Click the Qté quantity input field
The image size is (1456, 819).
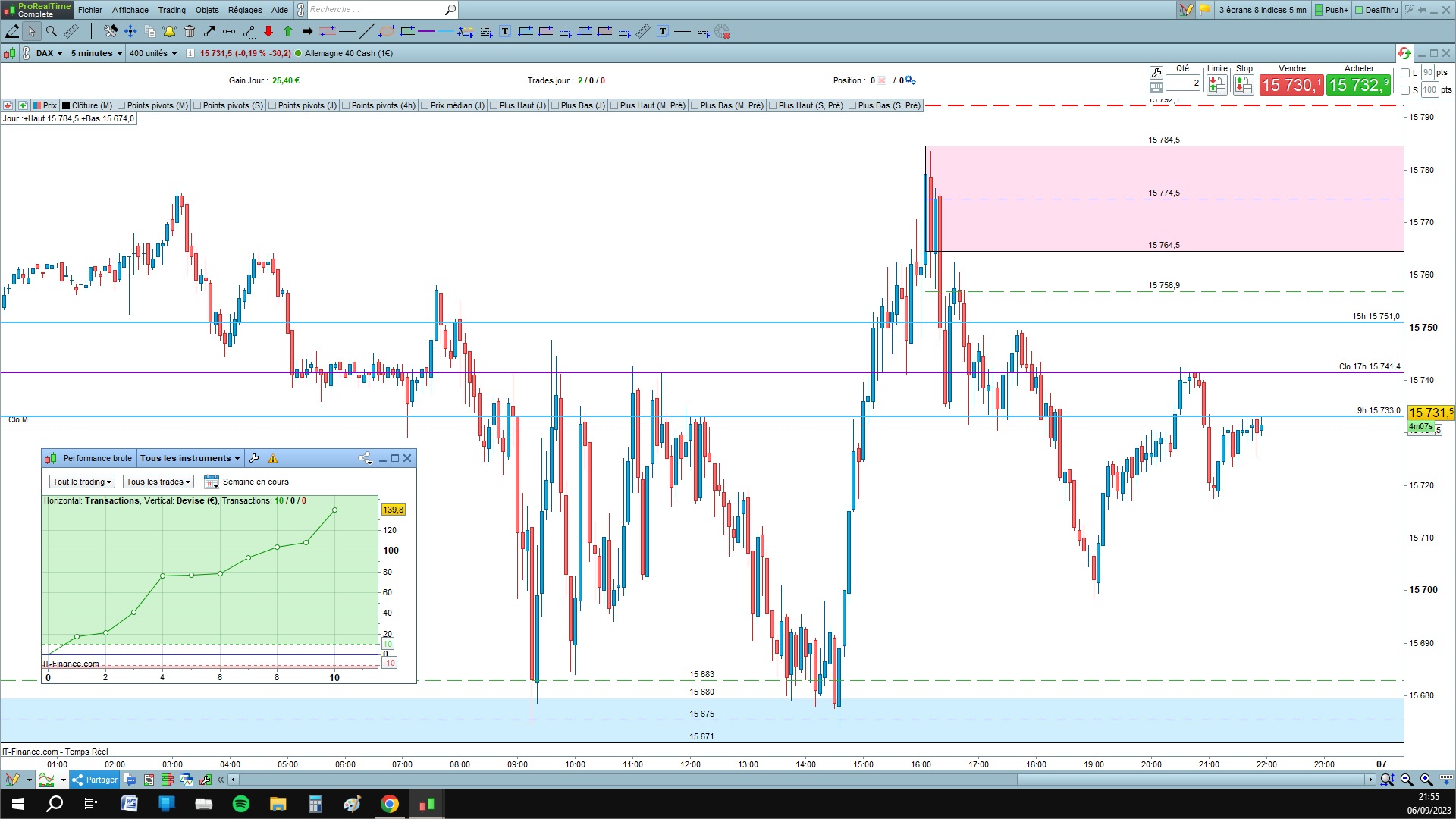click(1183, 83)
